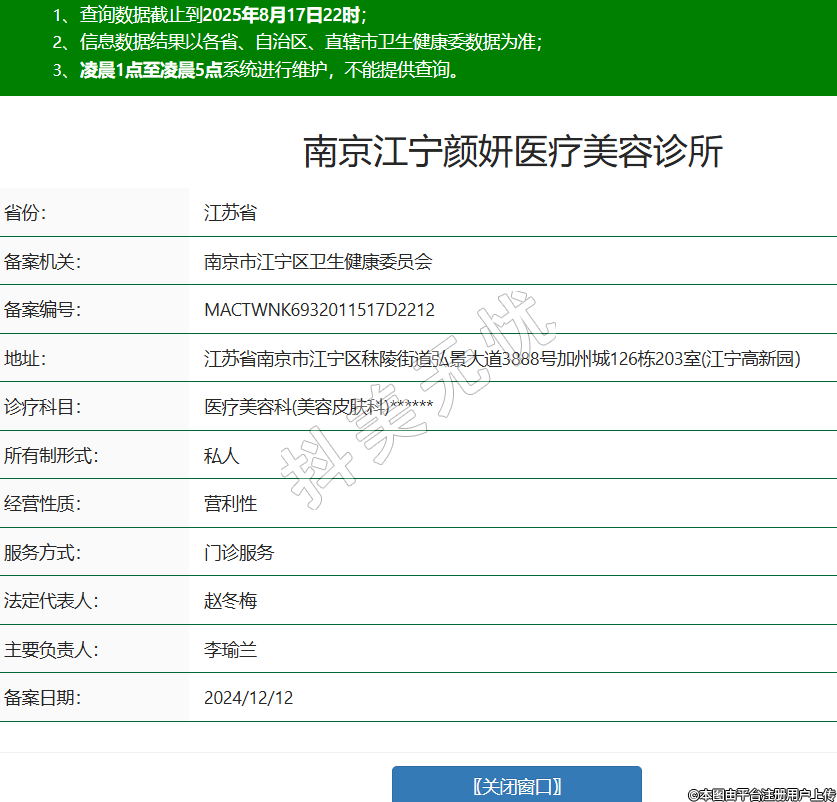Click the principal name 李瑜兰
This screenshot has width=837, height=802.
(x=230, y=650)
